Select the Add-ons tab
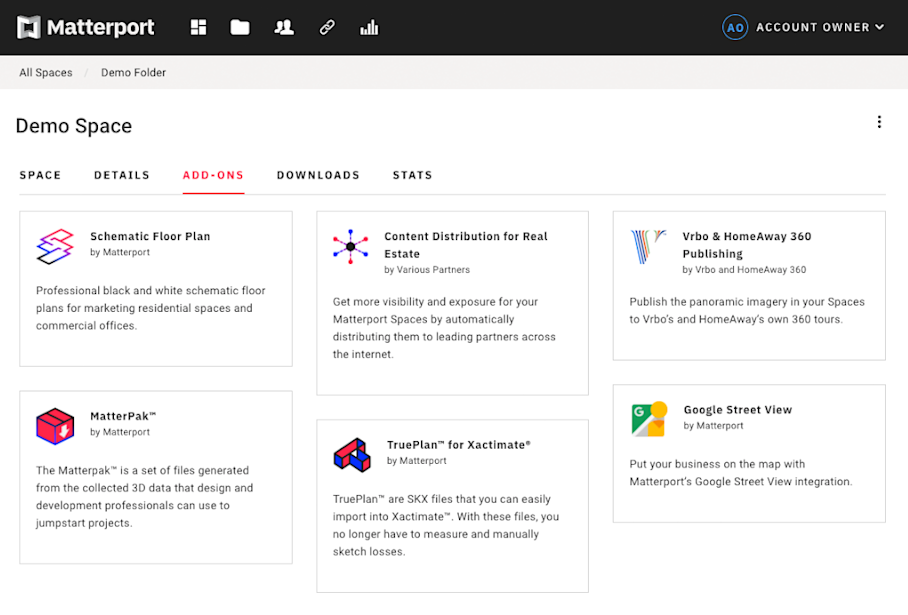This screenshot has width=908, height=615. (213, 175)
